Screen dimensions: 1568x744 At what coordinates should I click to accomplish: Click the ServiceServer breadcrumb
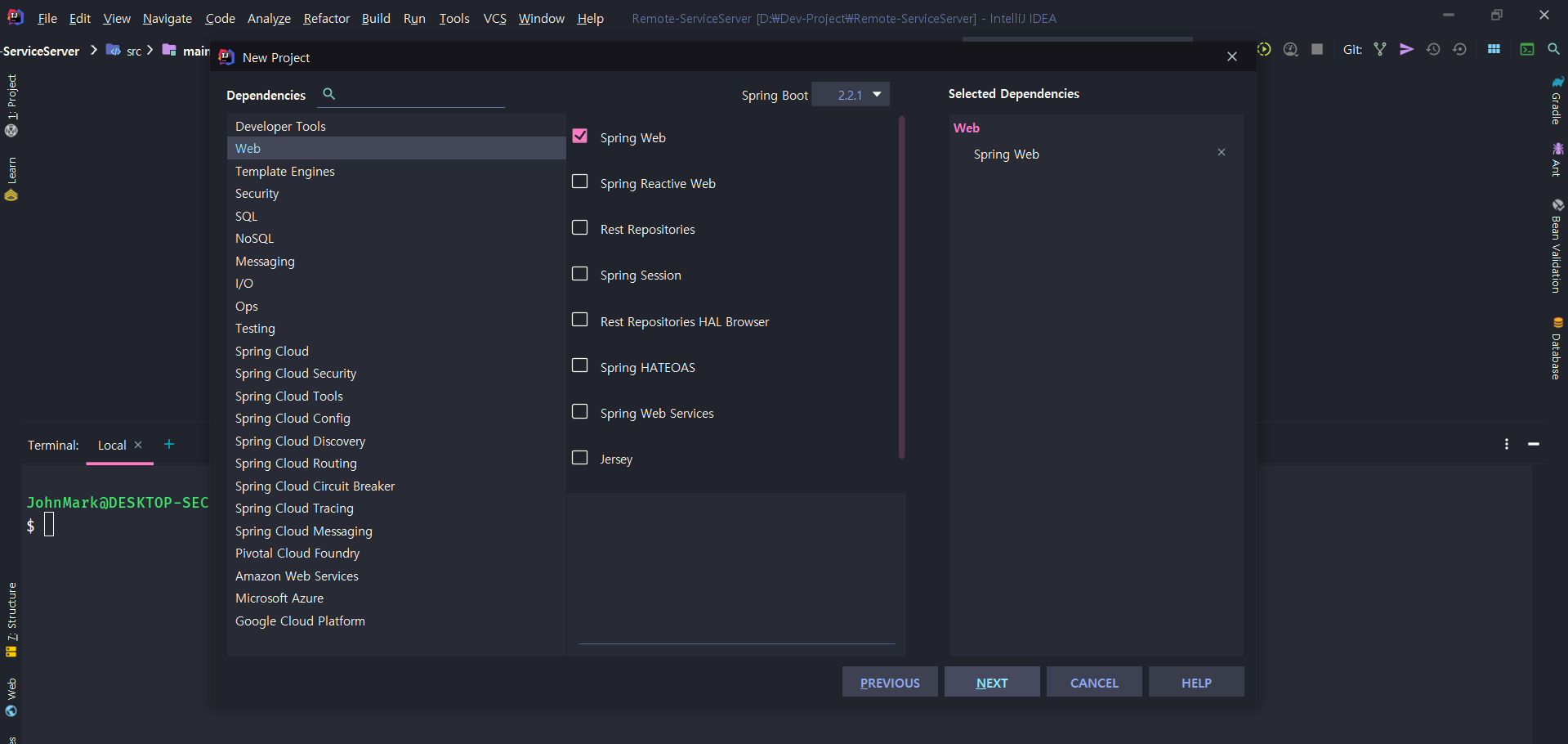tap(40, 51)
